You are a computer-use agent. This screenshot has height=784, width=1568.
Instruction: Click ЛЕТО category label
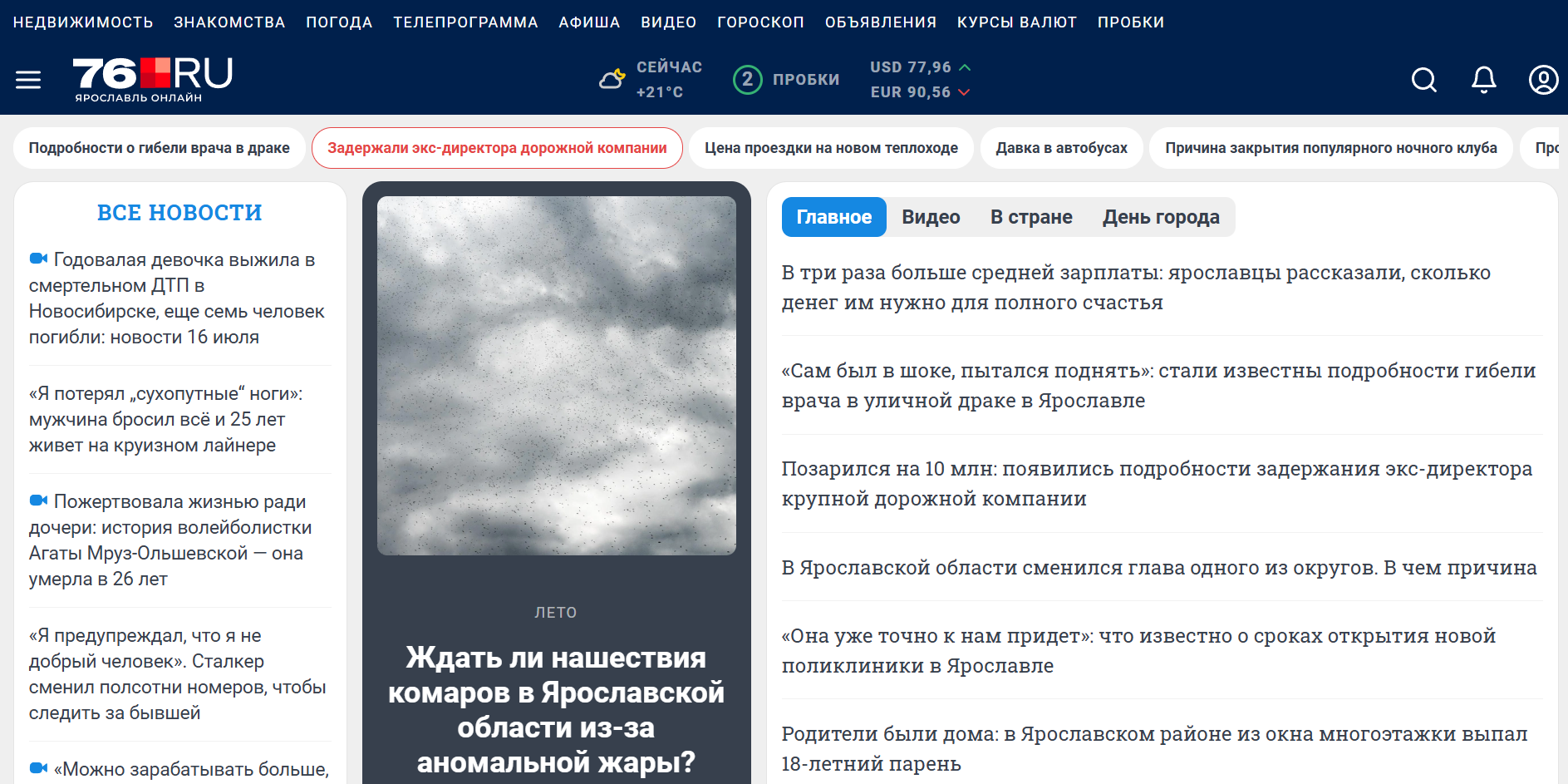point(556,613)
